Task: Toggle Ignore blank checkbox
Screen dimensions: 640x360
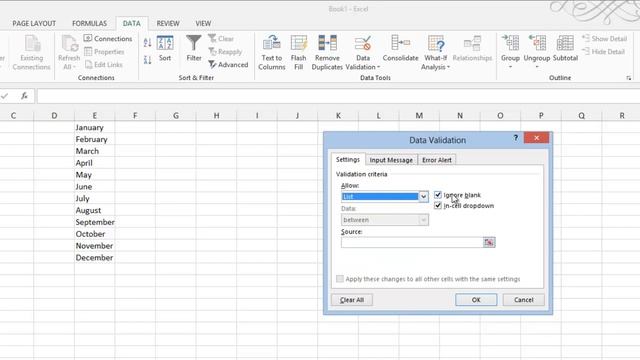Action: click(x=438, y=195)
